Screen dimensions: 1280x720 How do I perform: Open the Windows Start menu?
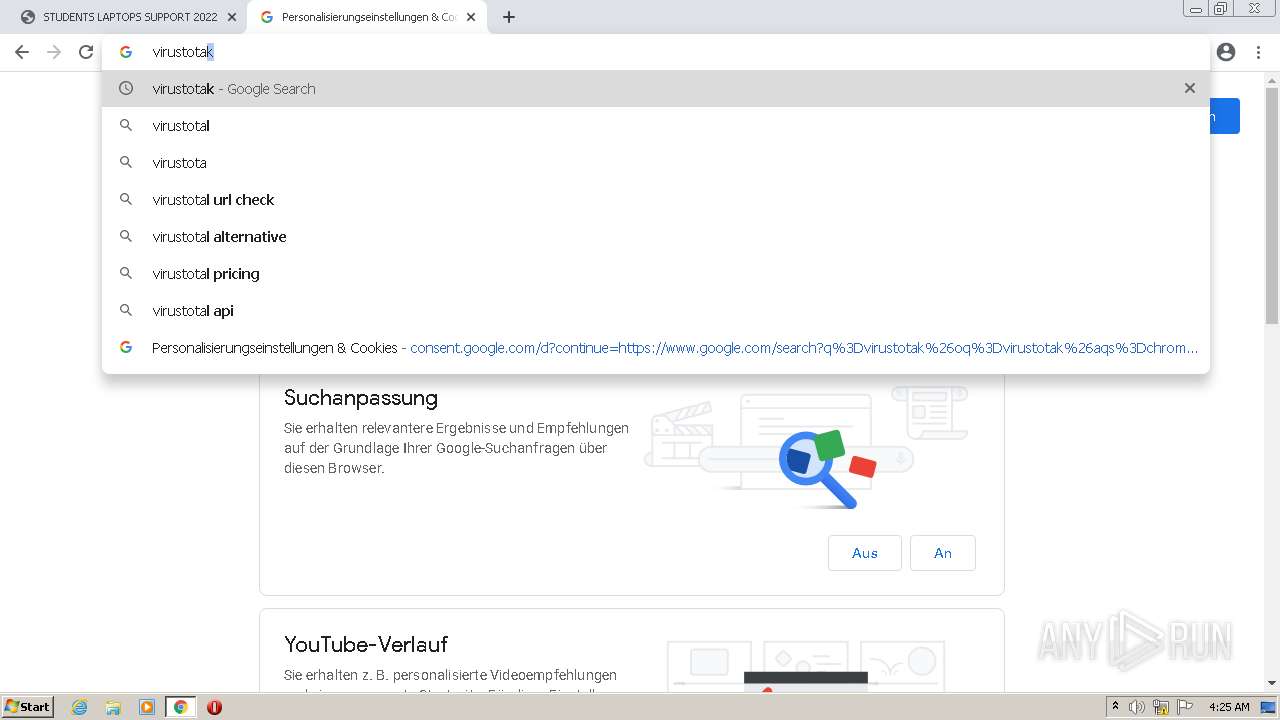pyautogui.click(x=27, y=706)
